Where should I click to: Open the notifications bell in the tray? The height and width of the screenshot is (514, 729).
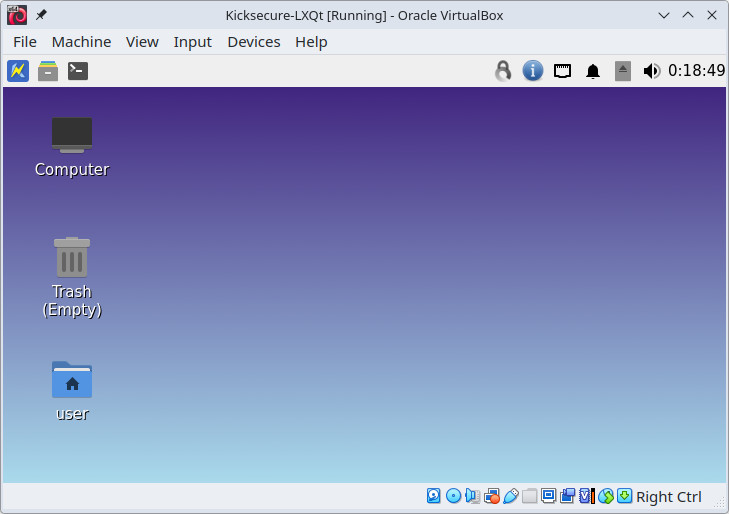pos(593,71)
